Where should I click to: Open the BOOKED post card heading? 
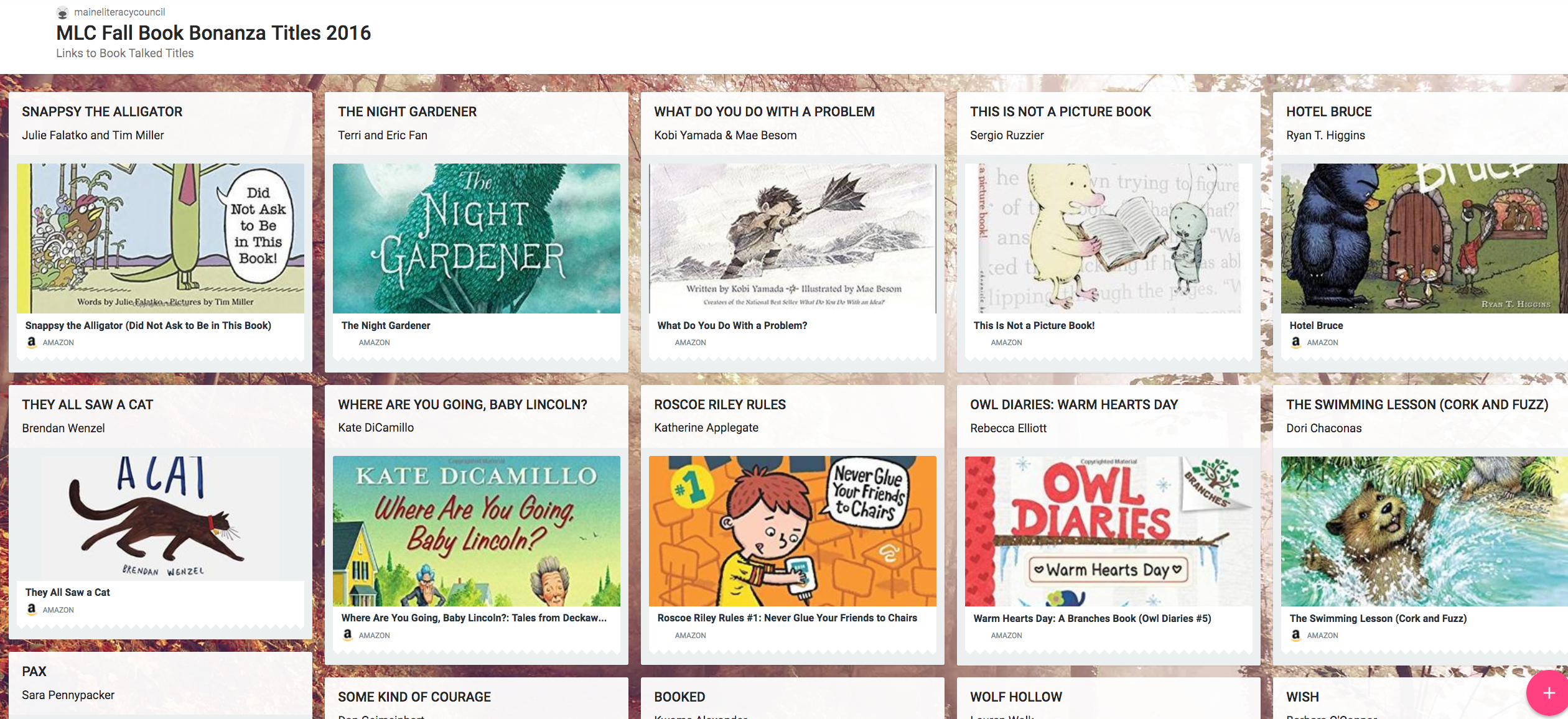point(679,697)
